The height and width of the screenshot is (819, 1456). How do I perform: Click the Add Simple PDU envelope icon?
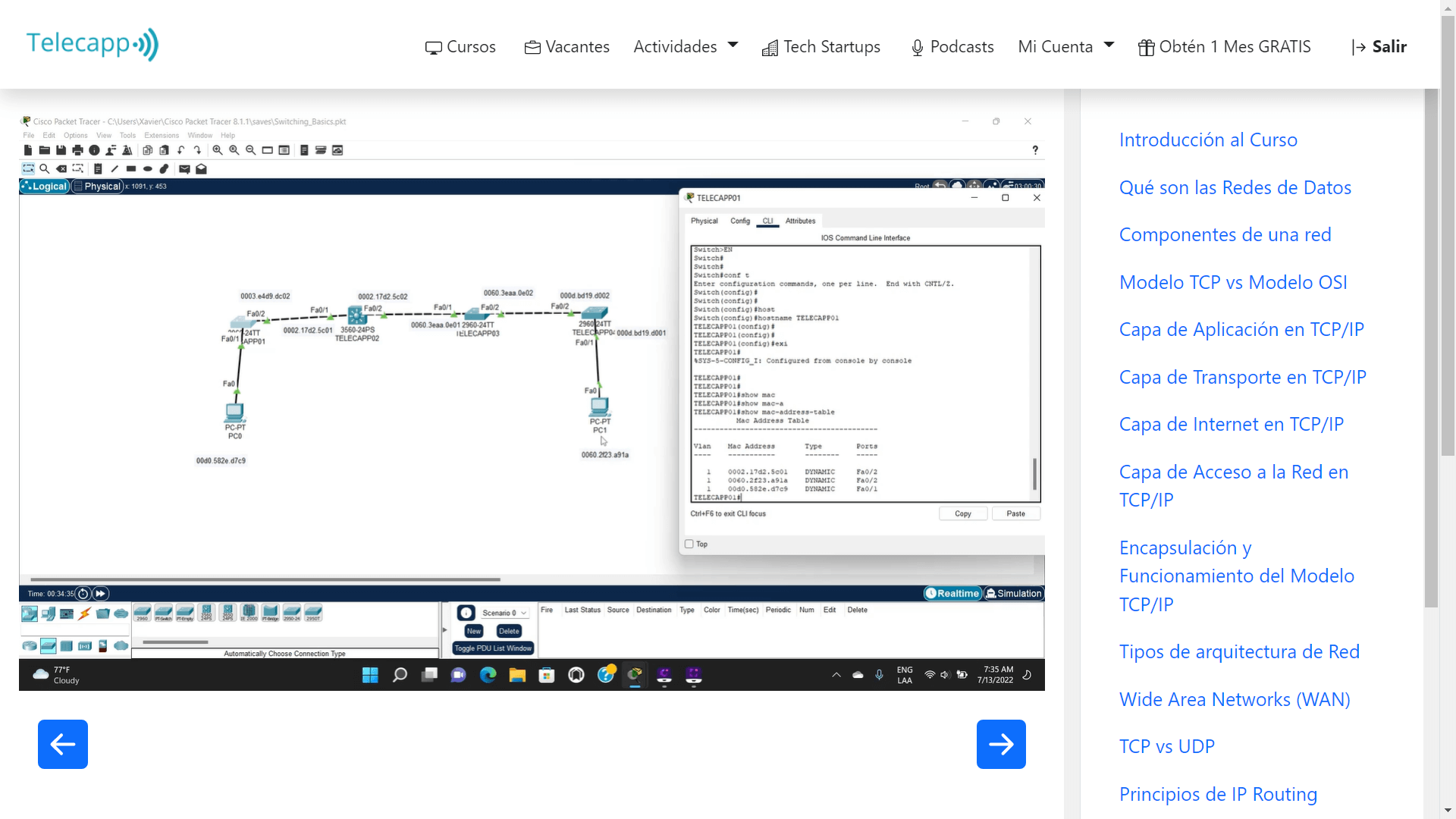pyautogui.click(x=184, y=168)
